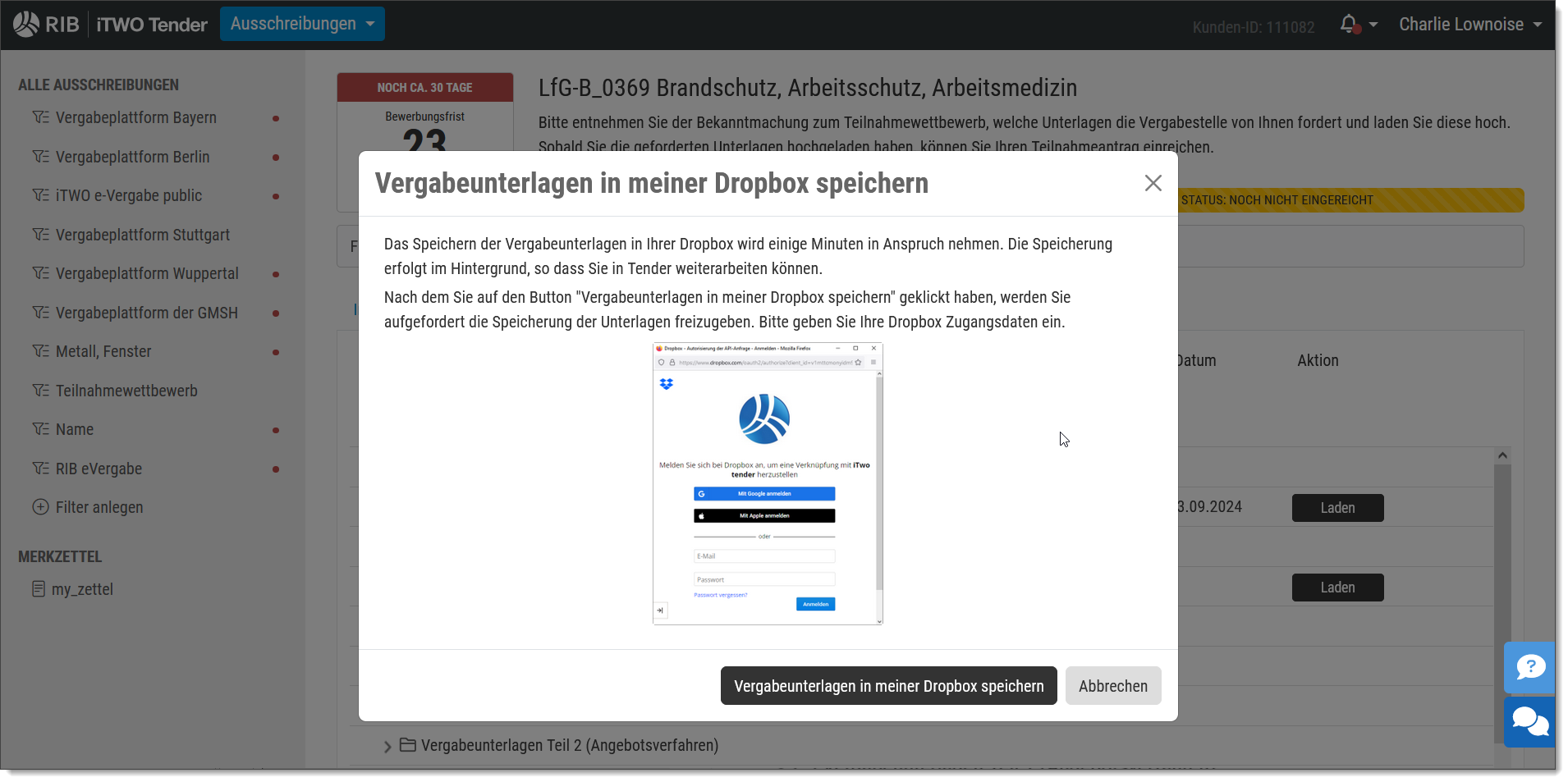Click the note icon beside my_zettel
The width and height of the screenshot is (1568, 782).
pyautogui.click(x=39, y=589)
